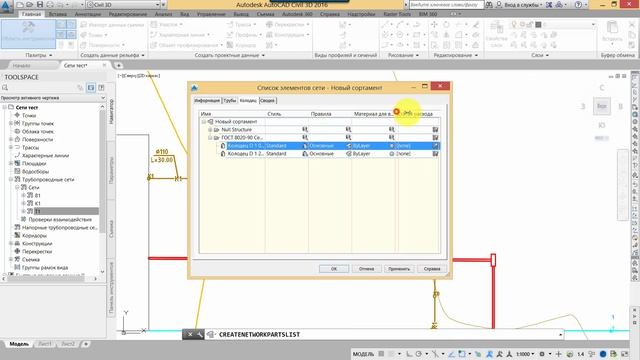Click the Toolspace search icon

5,88
